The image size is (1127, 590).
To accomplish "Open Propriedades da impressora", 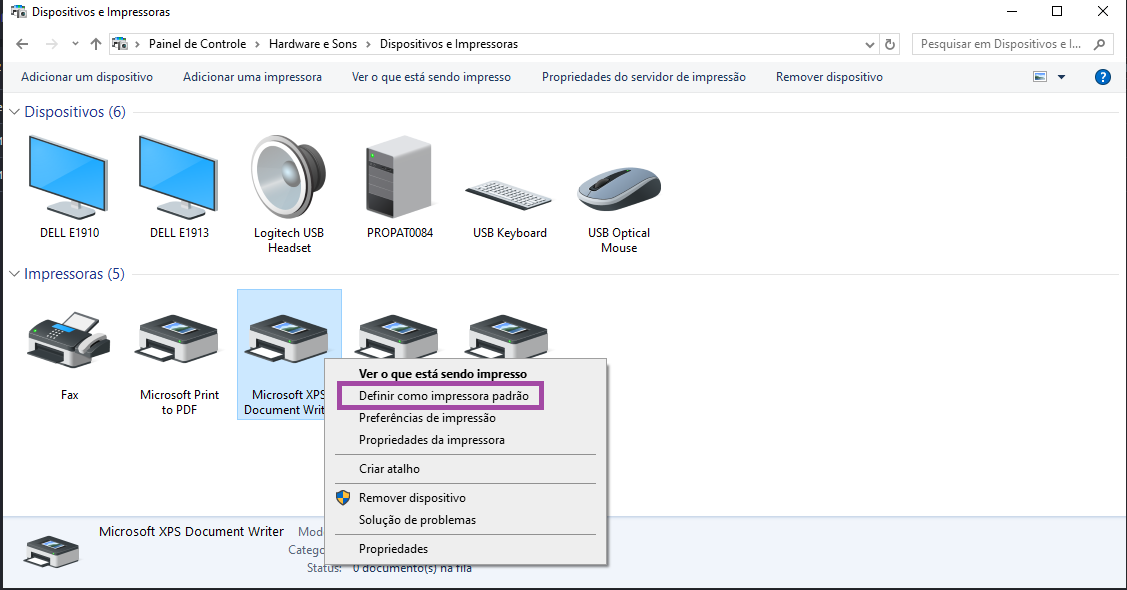I will click(x=431, y=440).
